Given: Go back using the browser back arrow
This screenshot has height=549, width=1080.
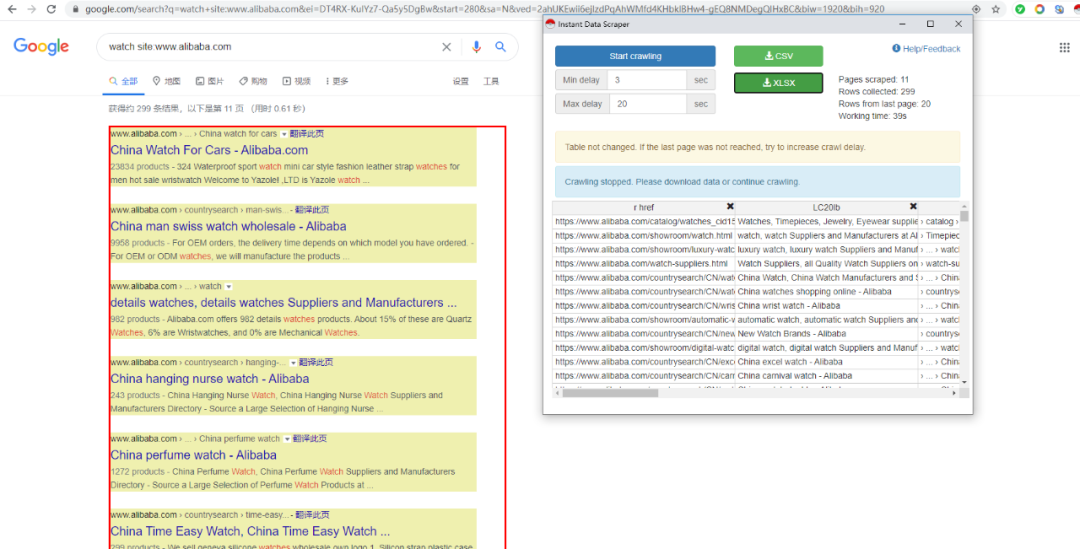Looking at the screenshot, I should (12, 9).
